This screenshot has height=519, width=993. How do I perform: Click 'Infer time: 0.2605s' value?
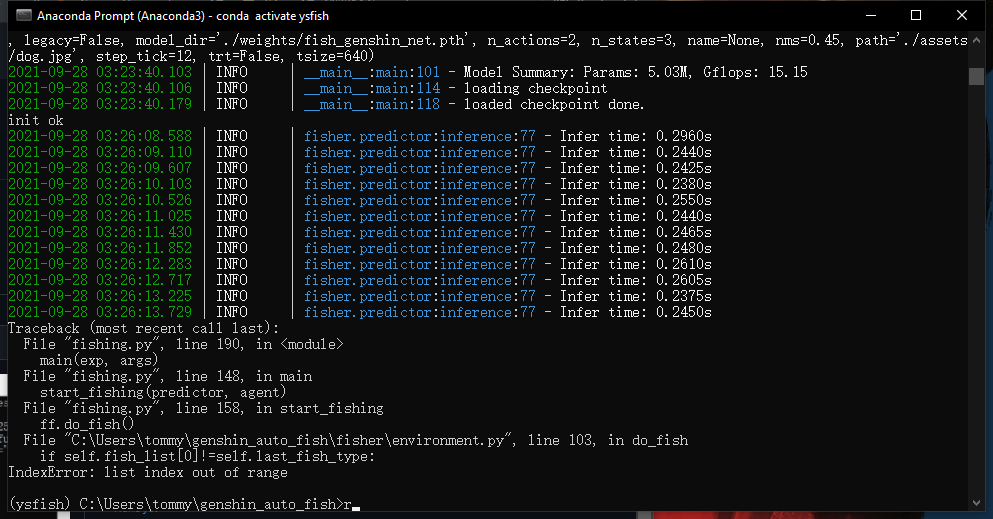coord(635,280)
